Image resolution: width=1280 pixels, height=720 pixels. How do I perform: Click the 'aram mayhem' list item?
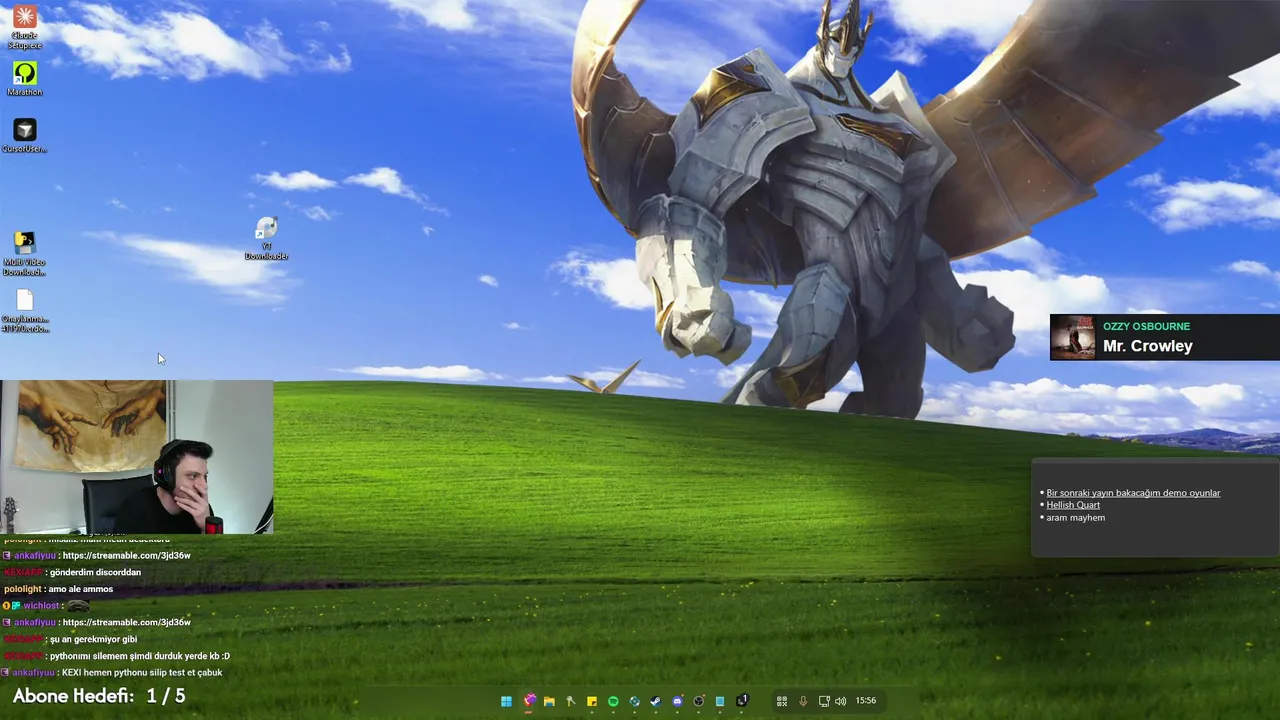coord(1075,518)
